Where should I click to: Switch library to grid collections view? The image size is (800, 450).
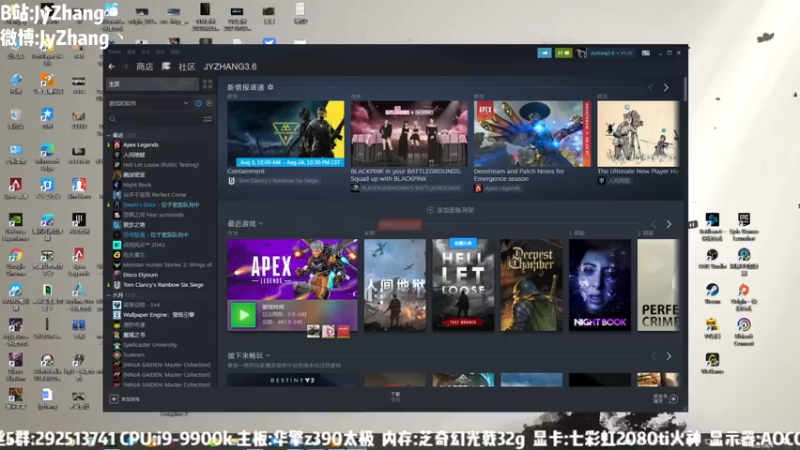pos(208,84)
